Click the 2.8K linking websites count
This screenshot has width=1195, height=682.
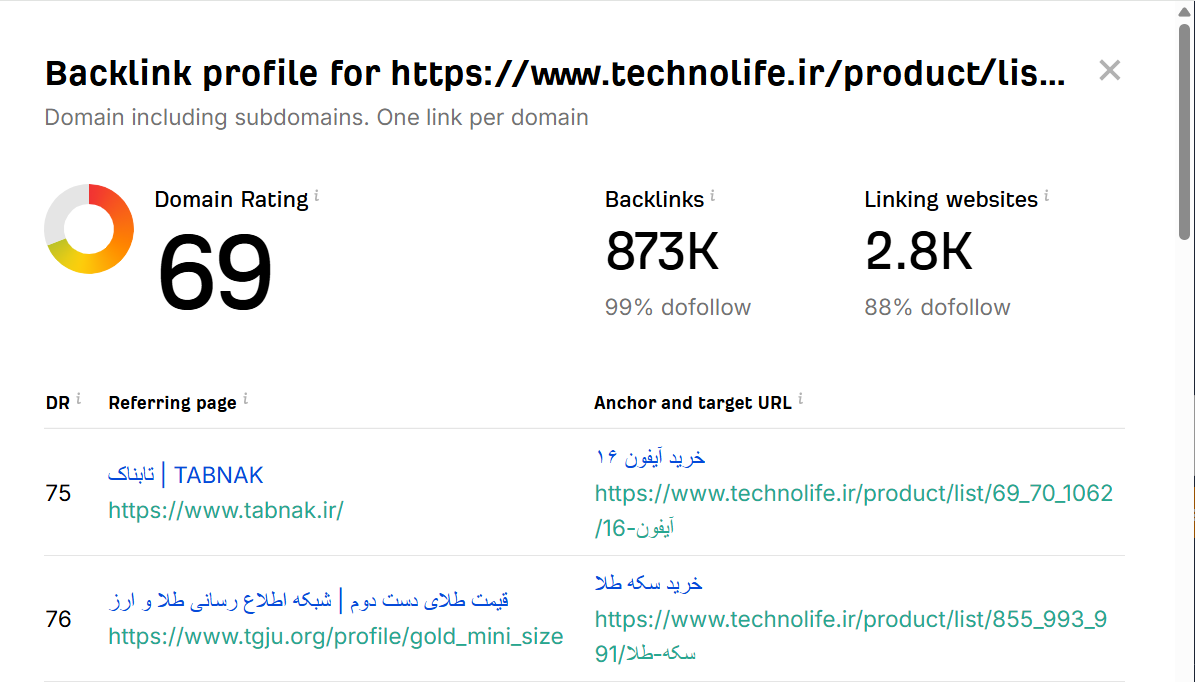(x=918, y=251)
